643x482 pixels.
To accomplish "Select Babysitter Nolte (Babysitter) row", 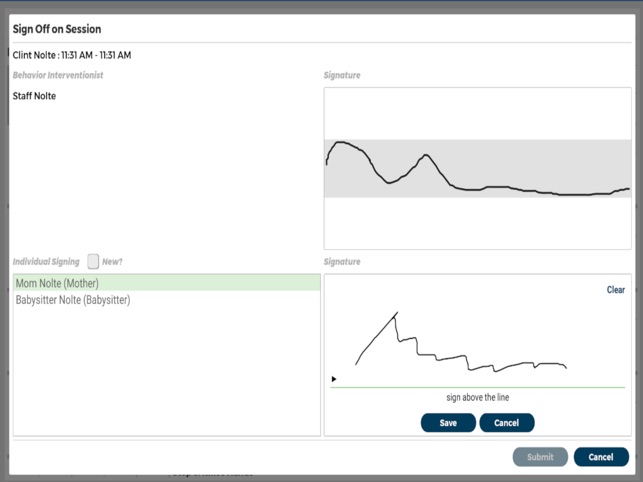I will [x=167, y=300].
